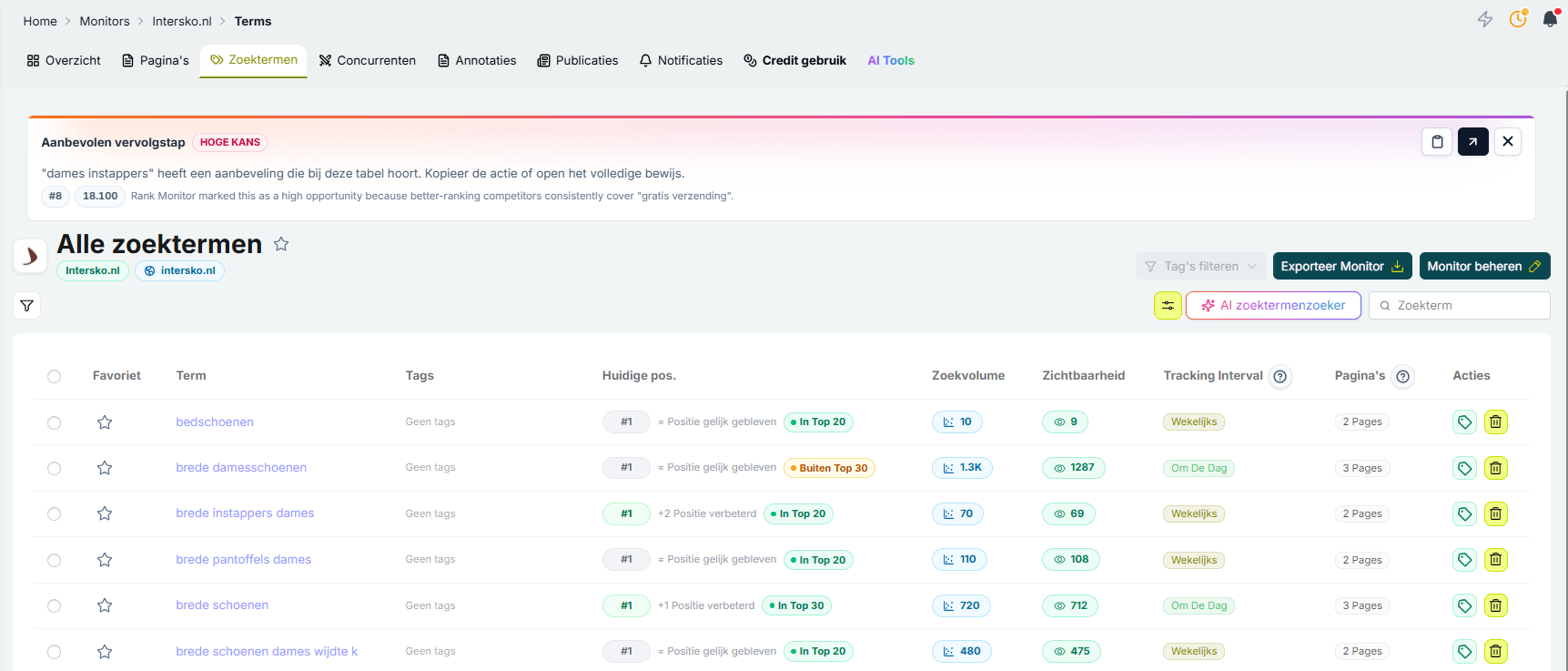Sort the table by Zoekvolume column
The height and width of the screenshot is (671, 1568).
point(968,375)
